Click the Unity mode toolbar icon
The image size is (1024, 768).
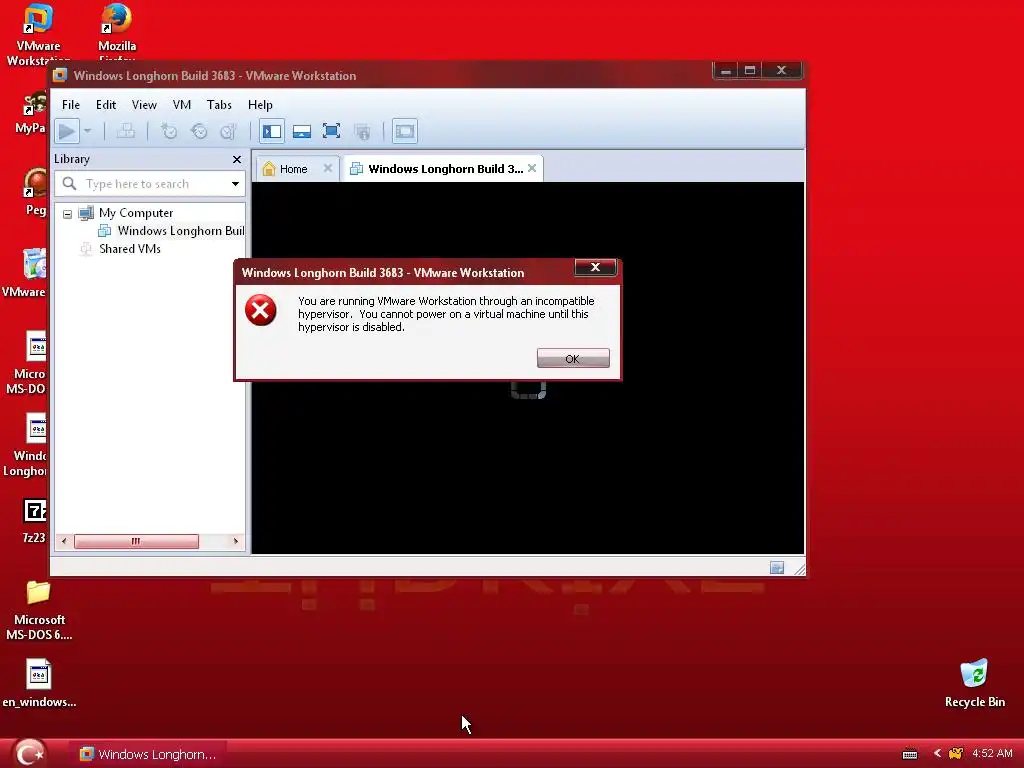pyautogui.click(x=362, y=131)
